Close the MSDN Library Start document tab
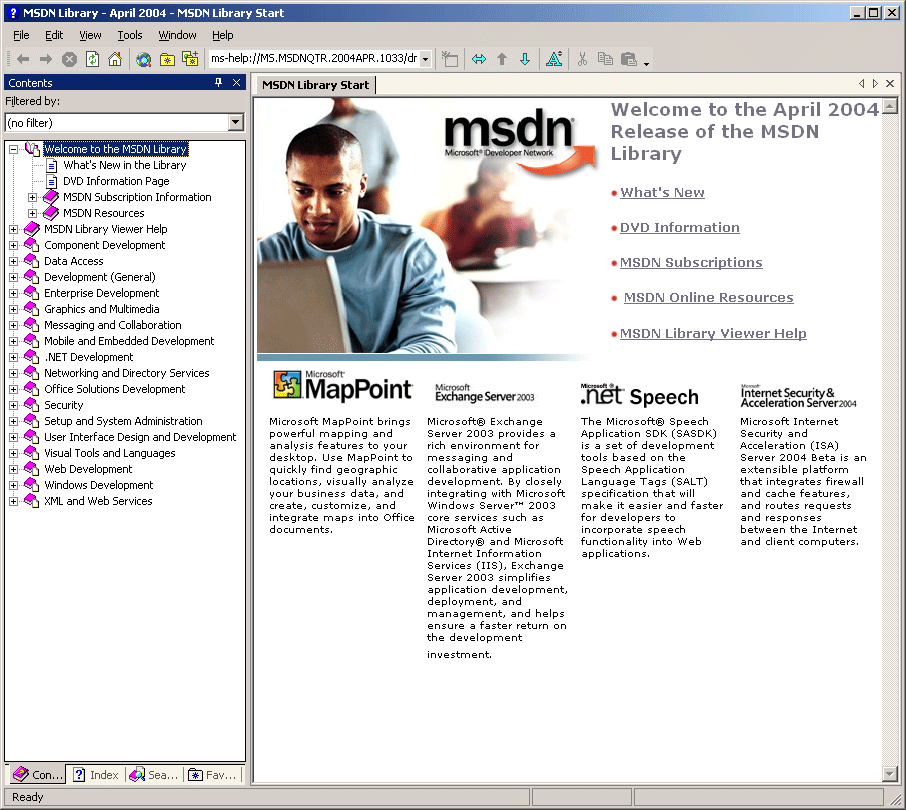 coord(890,84)
